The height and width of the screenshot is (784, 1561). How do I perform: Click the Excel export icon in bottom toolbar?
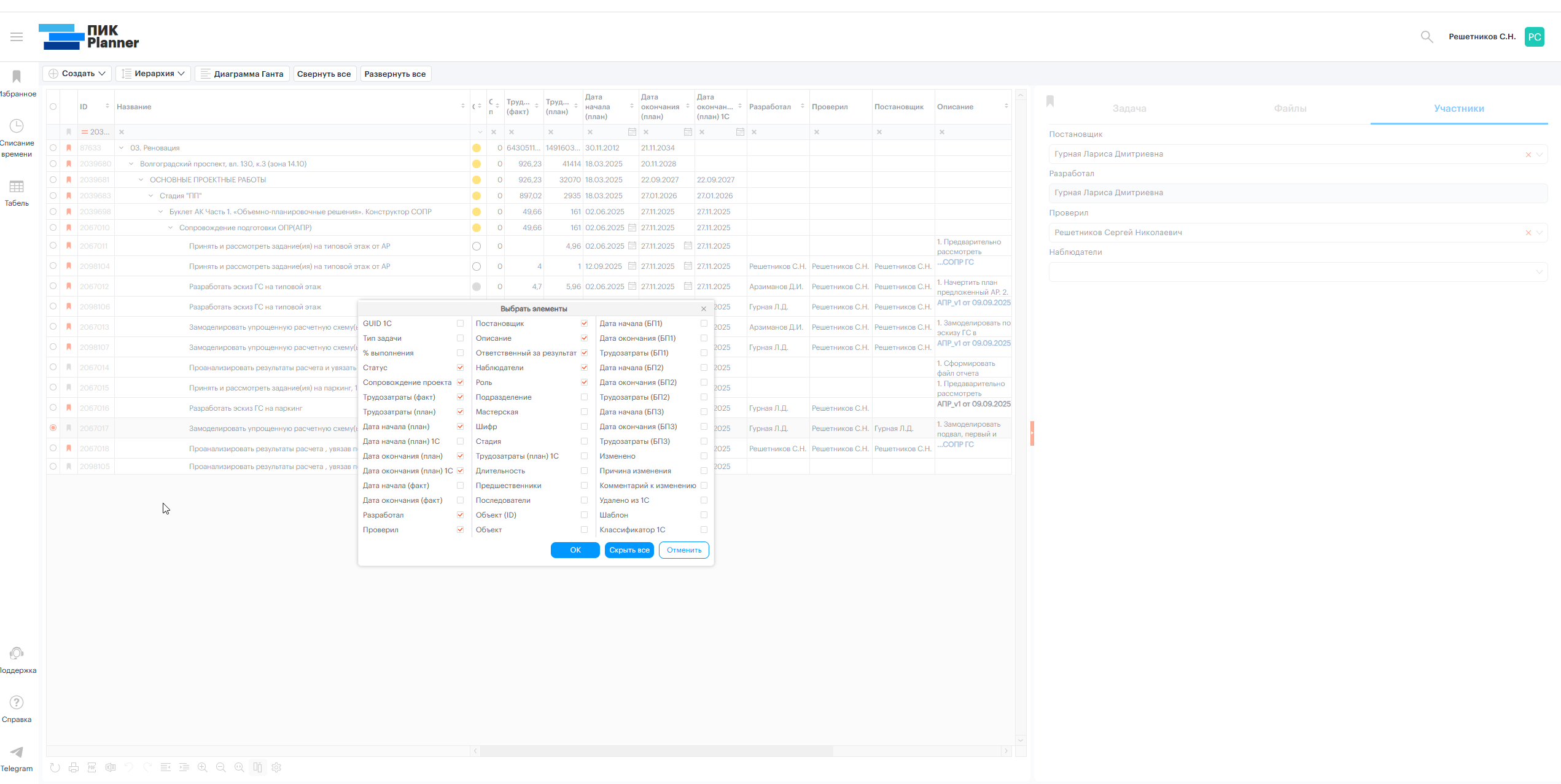click(111, 767)
